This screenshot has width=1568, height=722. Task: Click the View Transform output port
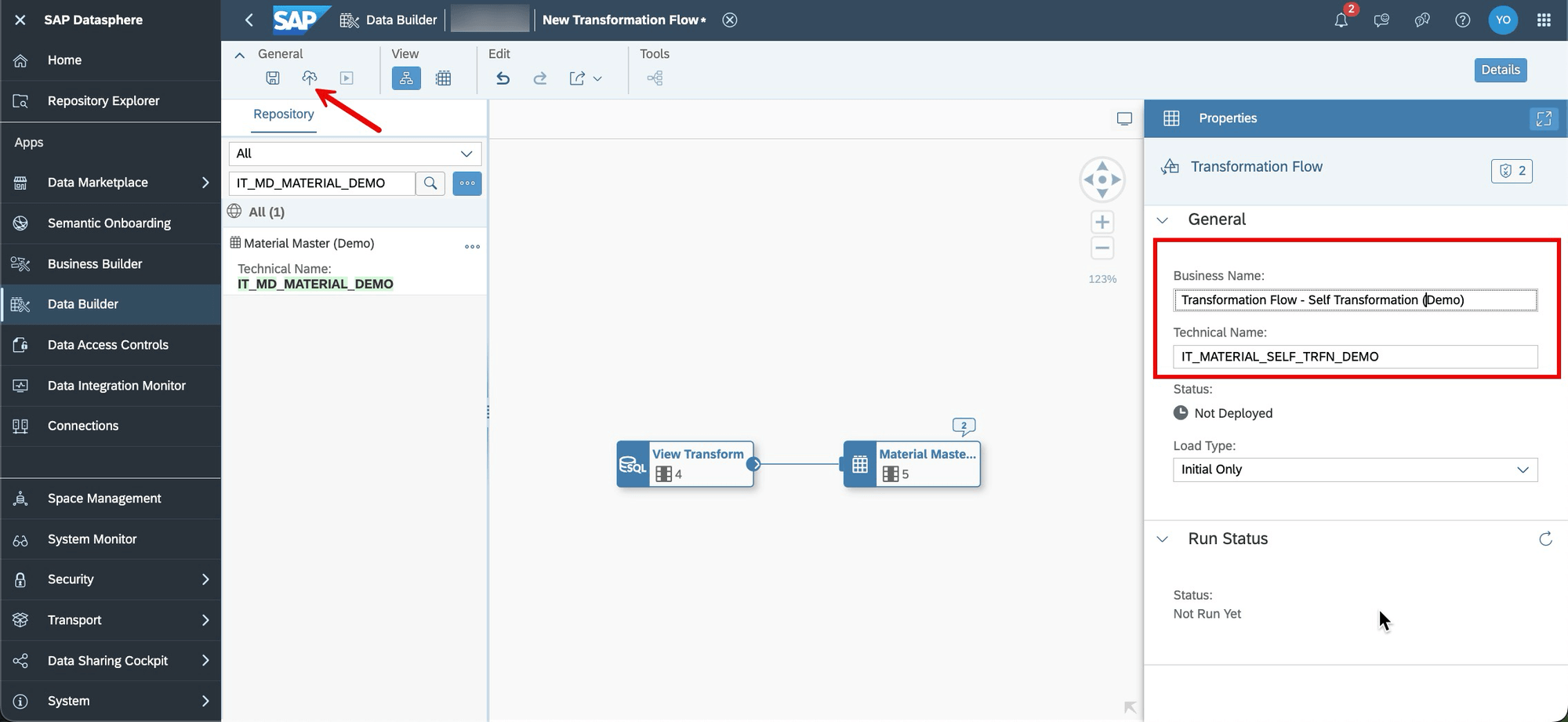[x=753, y=464]
